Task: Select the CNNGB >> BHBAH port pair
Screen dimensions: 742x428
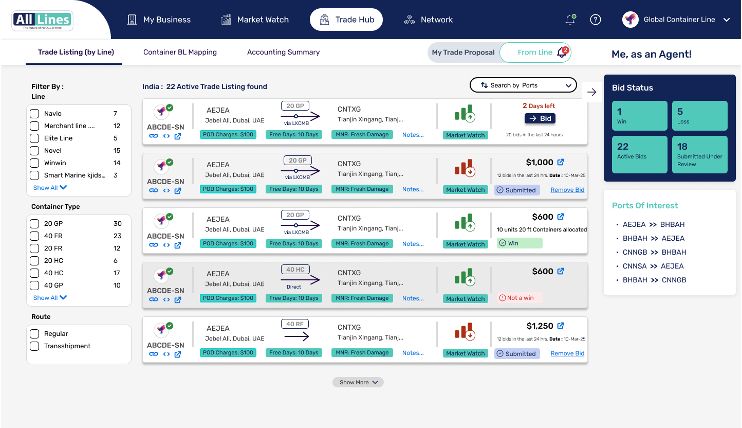Action: [x=654, y=252]
